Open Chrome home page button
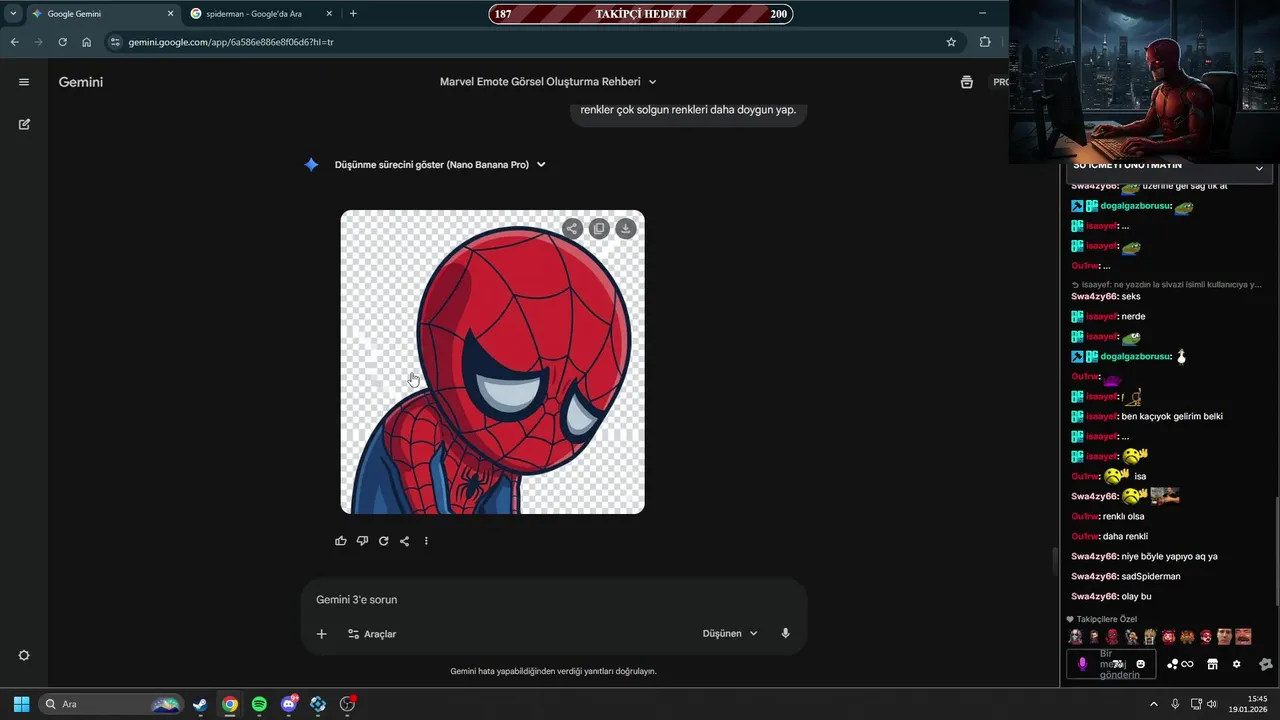The width and height of the screenshot is (1280, 720). click(x=87, y=42)
